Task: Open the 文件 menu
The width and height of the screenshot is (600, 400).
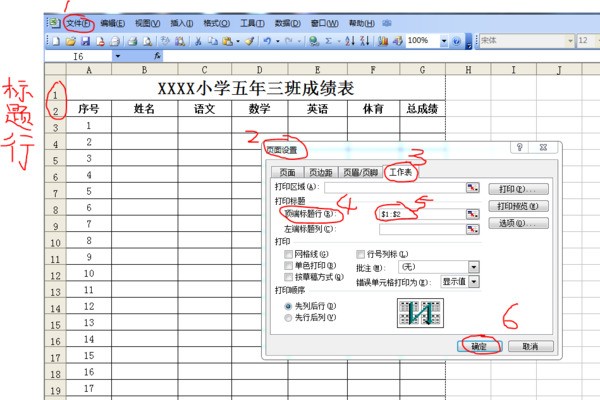Action: click(x=78, y=23)
